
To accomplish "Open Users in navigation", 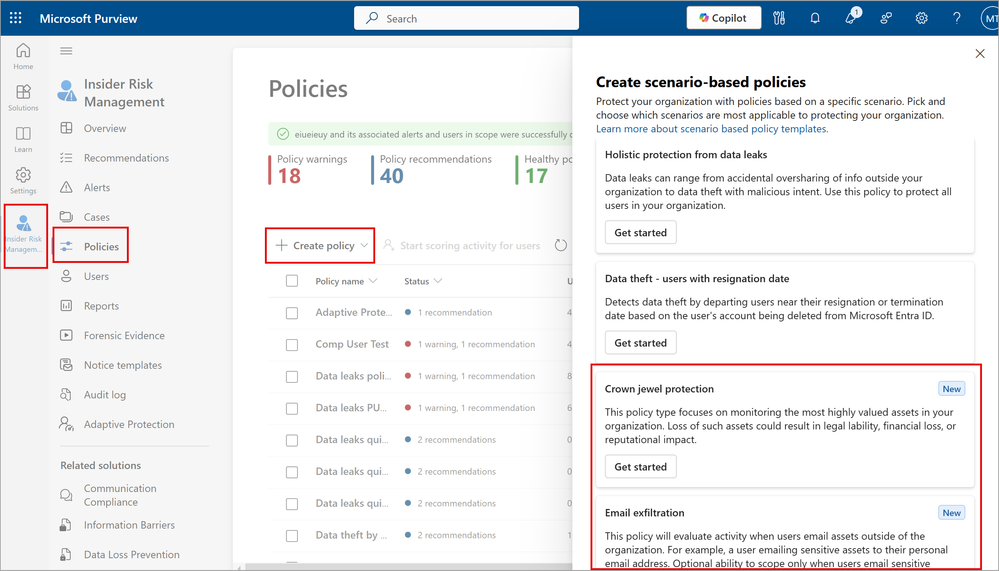I will [x=96, y=277].
